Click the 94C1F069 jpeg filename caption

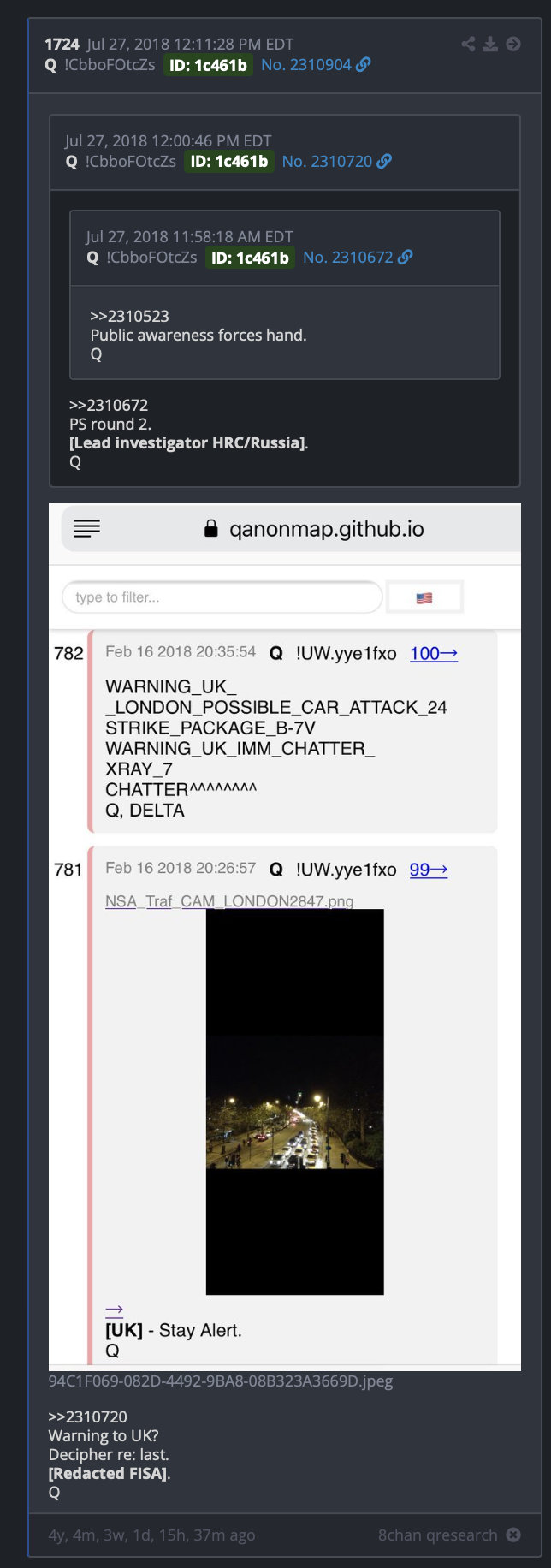pyautogui.click(x=221, y=1381)
